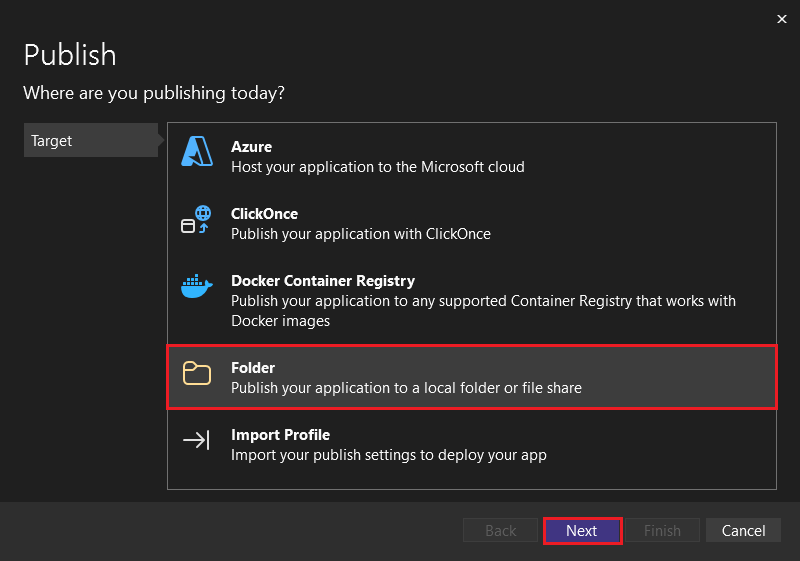The height and width of the screenshot is (561, 800).
Task: Choose the Azure title text
Action: point(252,147)
